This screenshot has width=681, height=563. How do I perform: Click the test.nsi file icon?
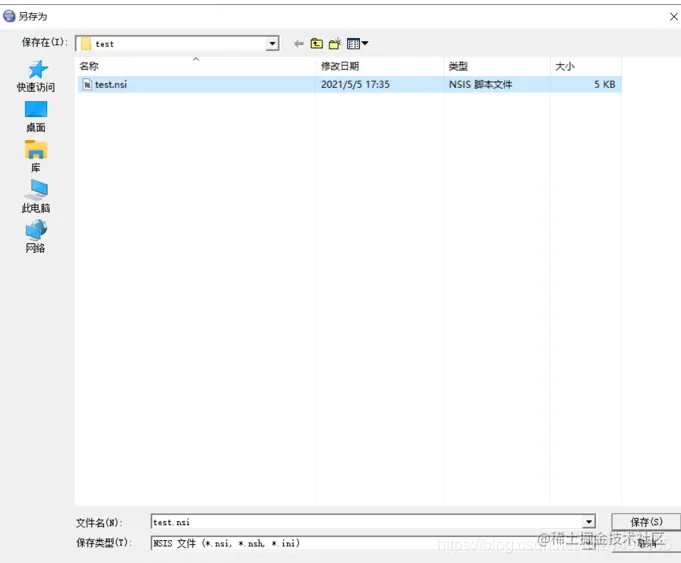[87, 84]
